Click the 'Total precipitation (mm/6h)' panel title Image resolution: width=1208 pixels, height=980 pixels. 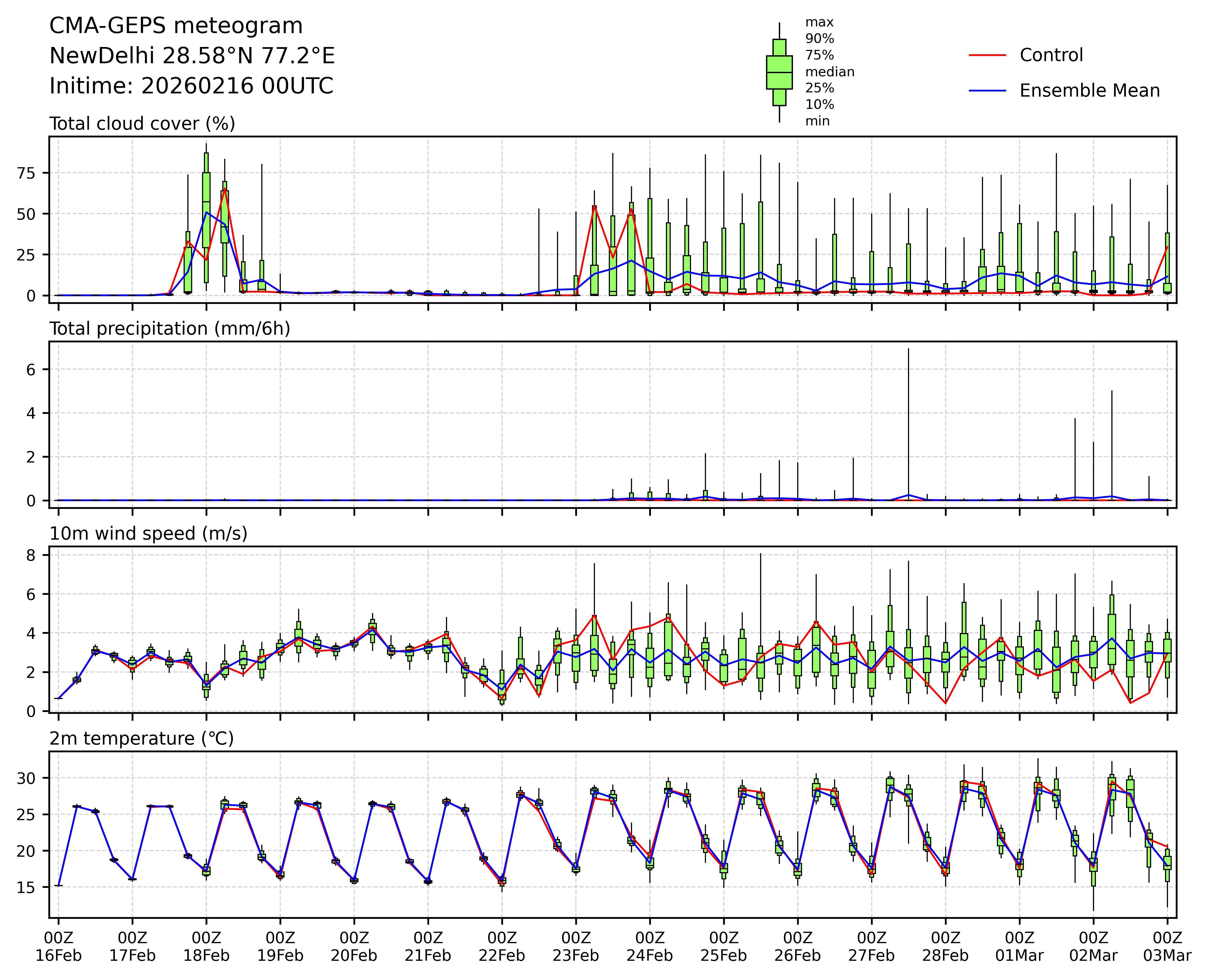coord(169,329)
